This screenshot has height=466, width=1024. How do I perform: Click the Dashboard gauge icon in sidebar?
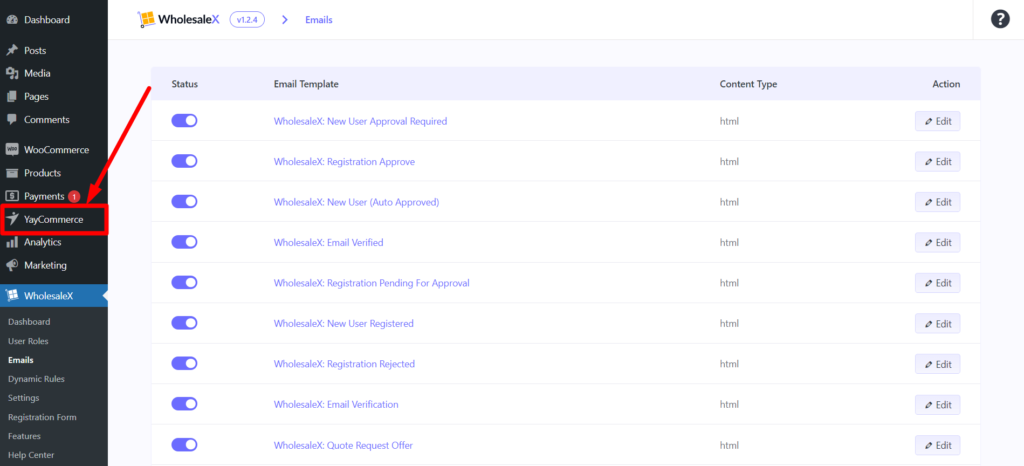point(12,20)
